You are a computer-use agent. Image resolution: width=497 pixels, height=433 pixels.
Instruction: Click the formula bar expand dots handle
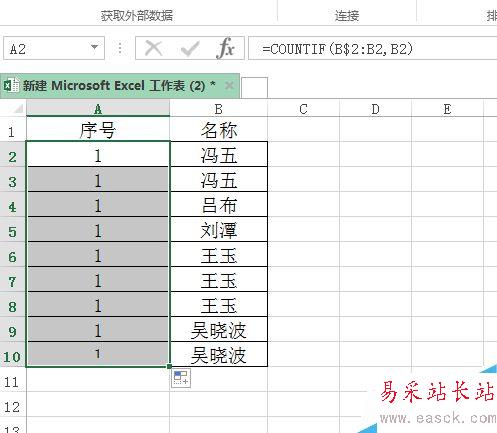point(120,48)
